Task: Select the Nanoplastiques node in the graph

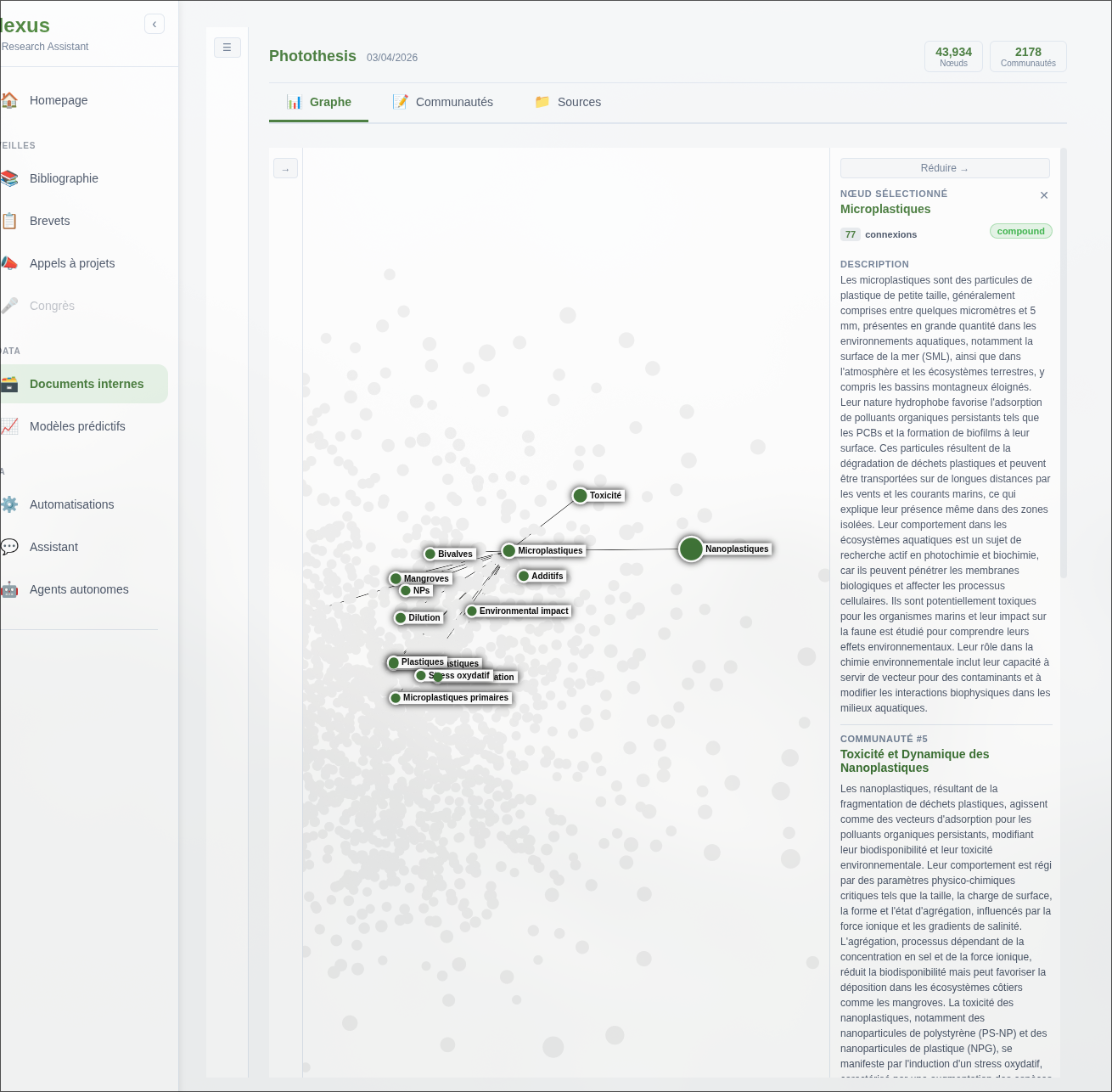Action: coord(690,549)
